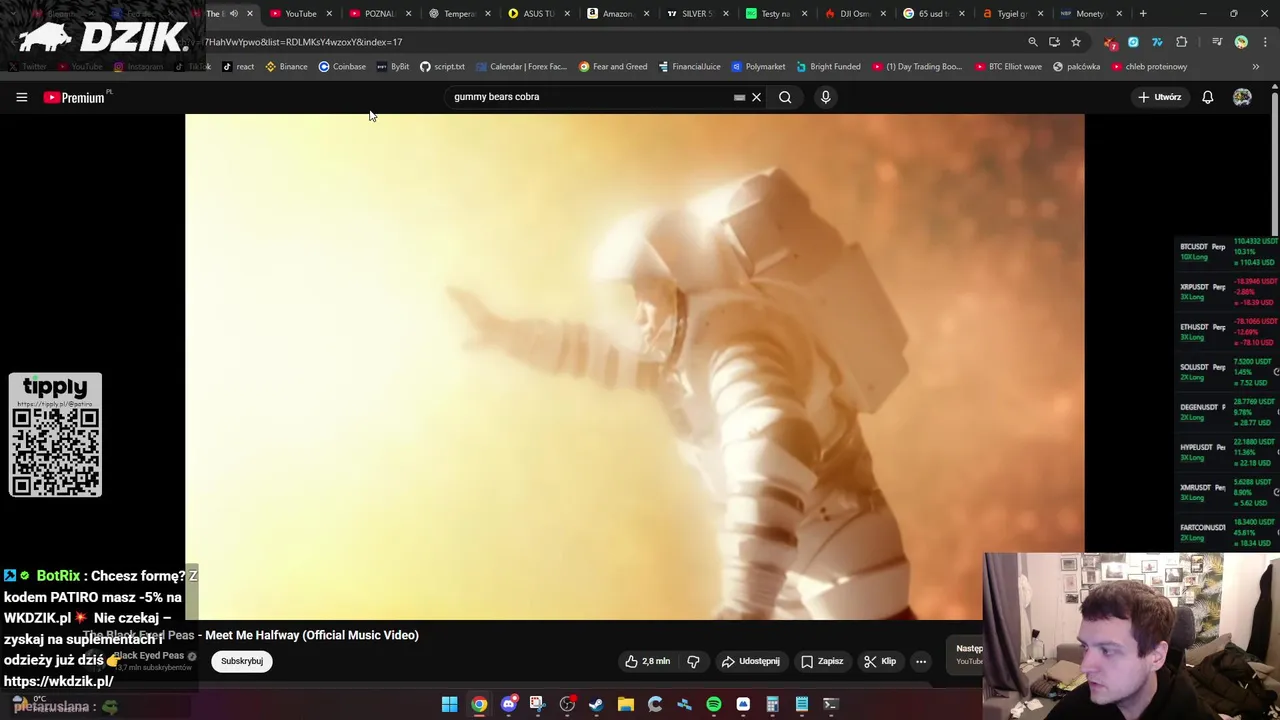
Task: Switch to the YouTube browser tab
Action: coord(301,14)
